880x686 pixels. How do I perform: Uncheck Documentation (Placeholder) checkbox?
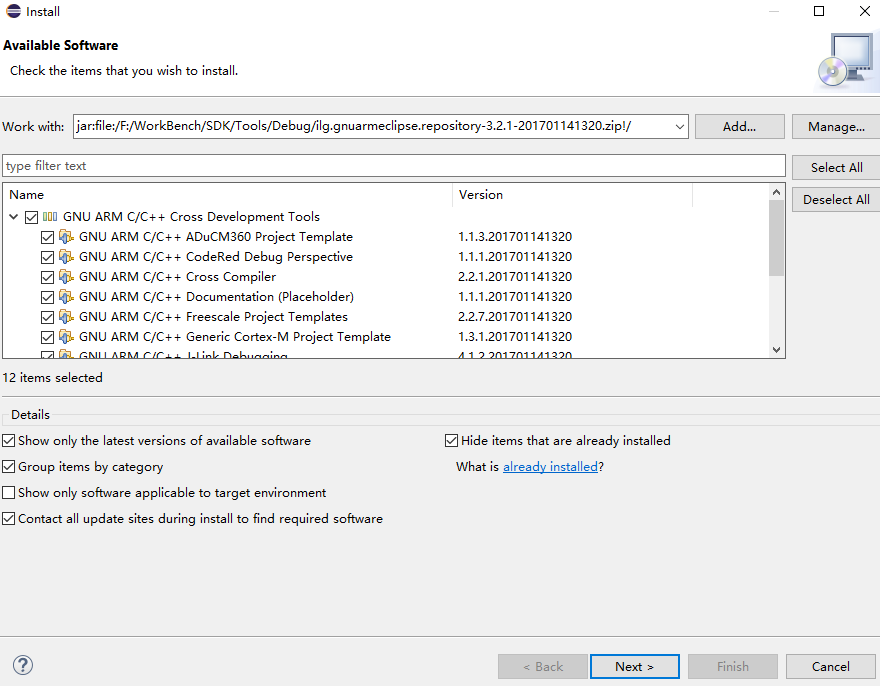pos(48,298)
